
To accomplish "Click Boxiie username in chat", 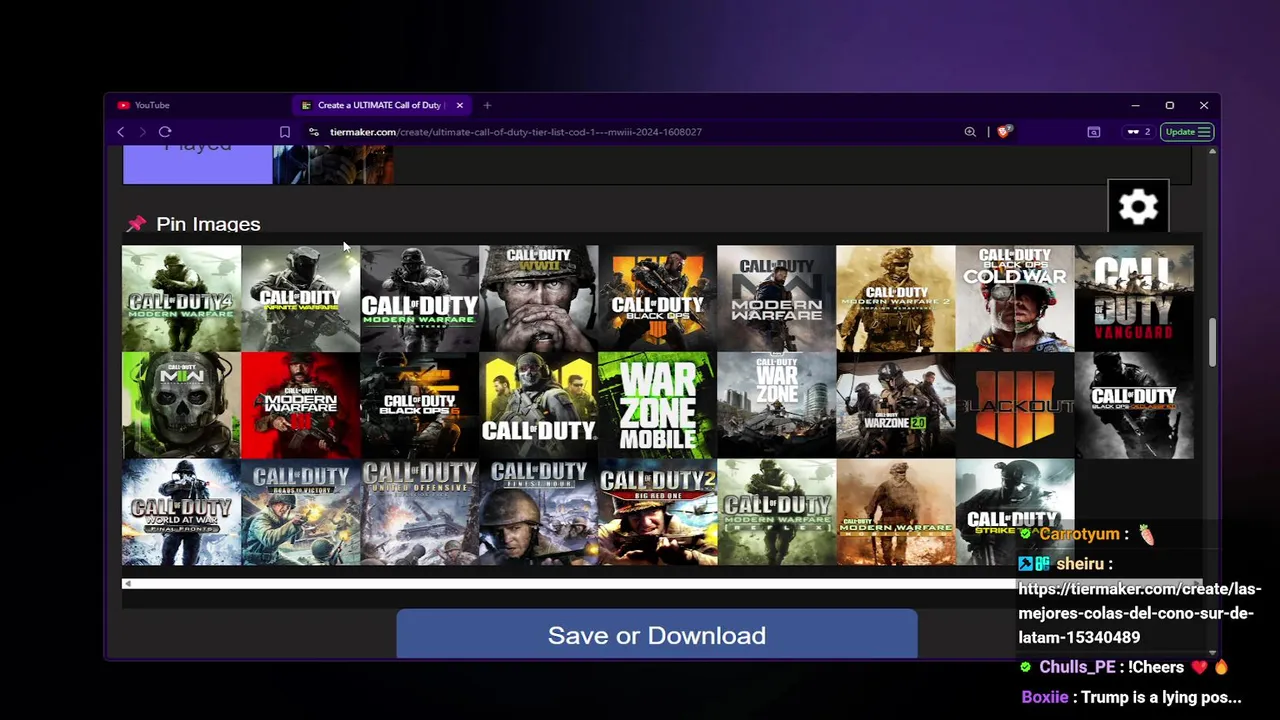I will point(1045,697).
